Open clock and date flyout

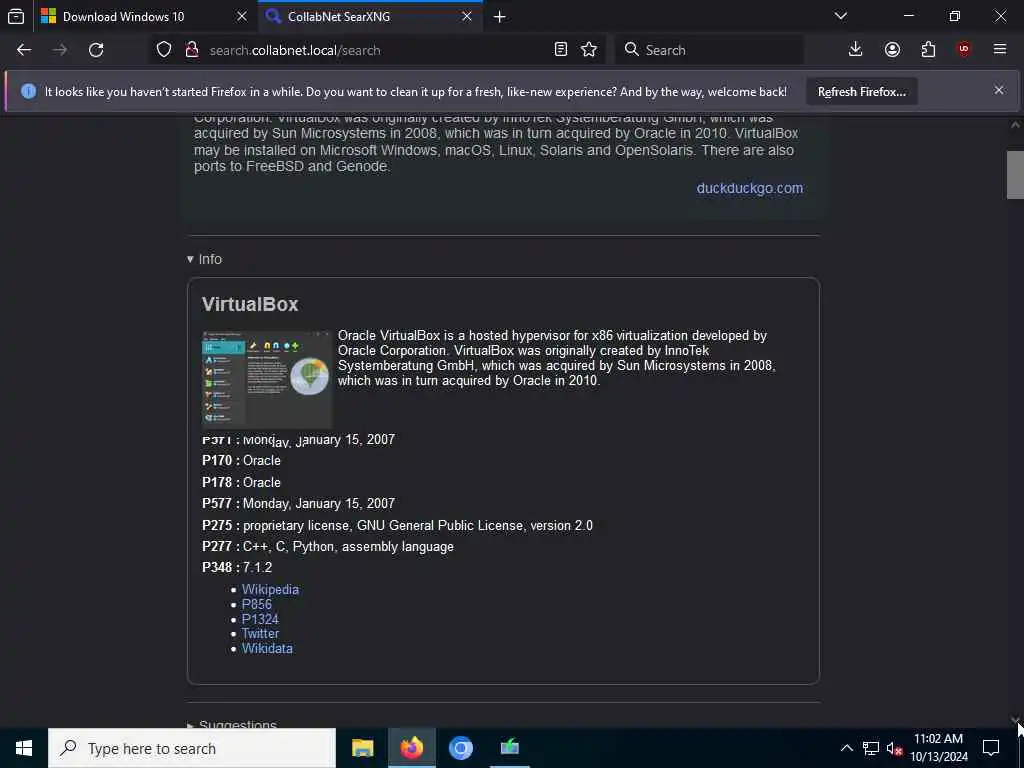(938, 748)
